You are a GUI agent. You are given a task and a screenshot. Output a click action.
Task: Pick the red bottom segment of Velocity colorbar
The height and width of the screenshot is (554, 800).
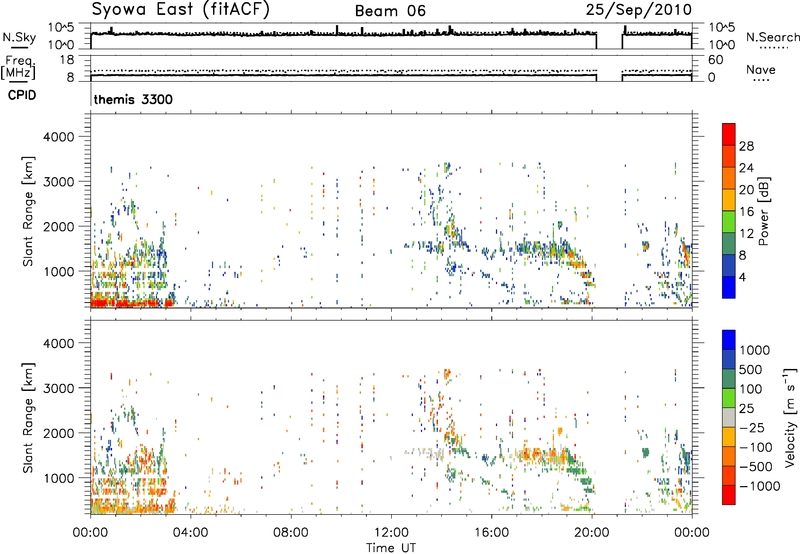pos(729,495)
